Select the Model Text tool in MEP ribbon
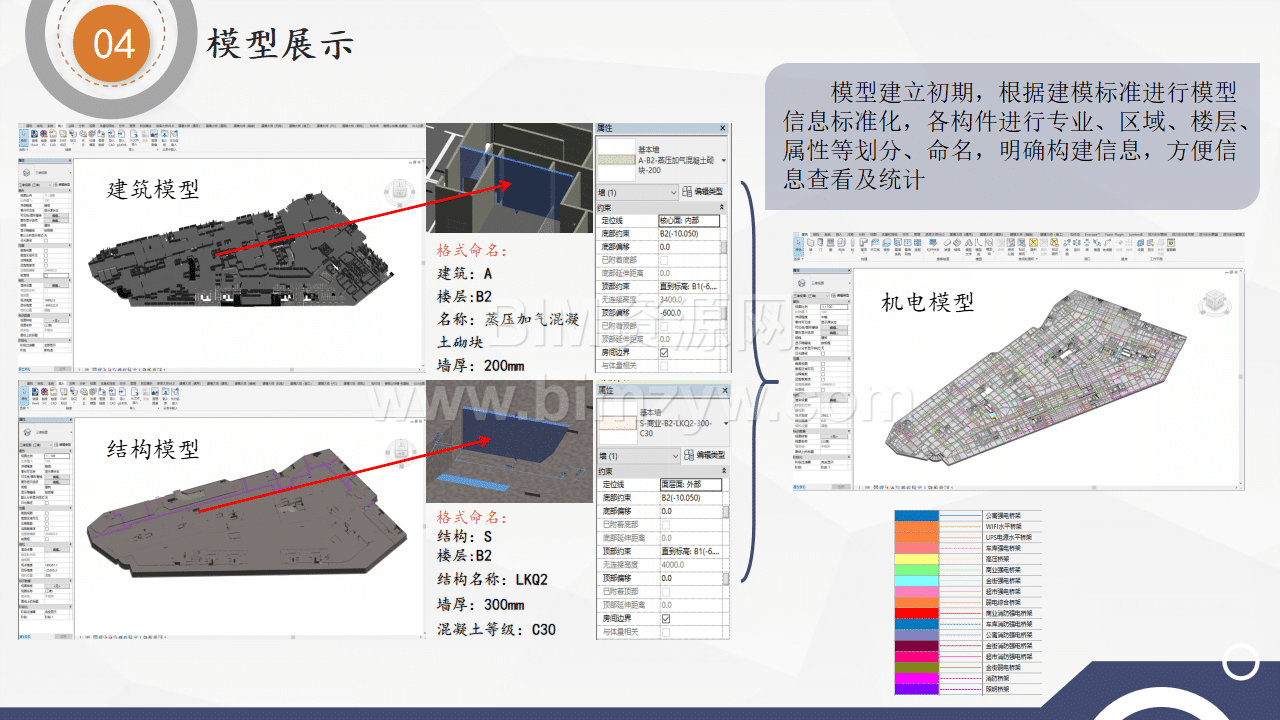The width and height of the screenshot is (1280, 720). [x=968, y=246]
